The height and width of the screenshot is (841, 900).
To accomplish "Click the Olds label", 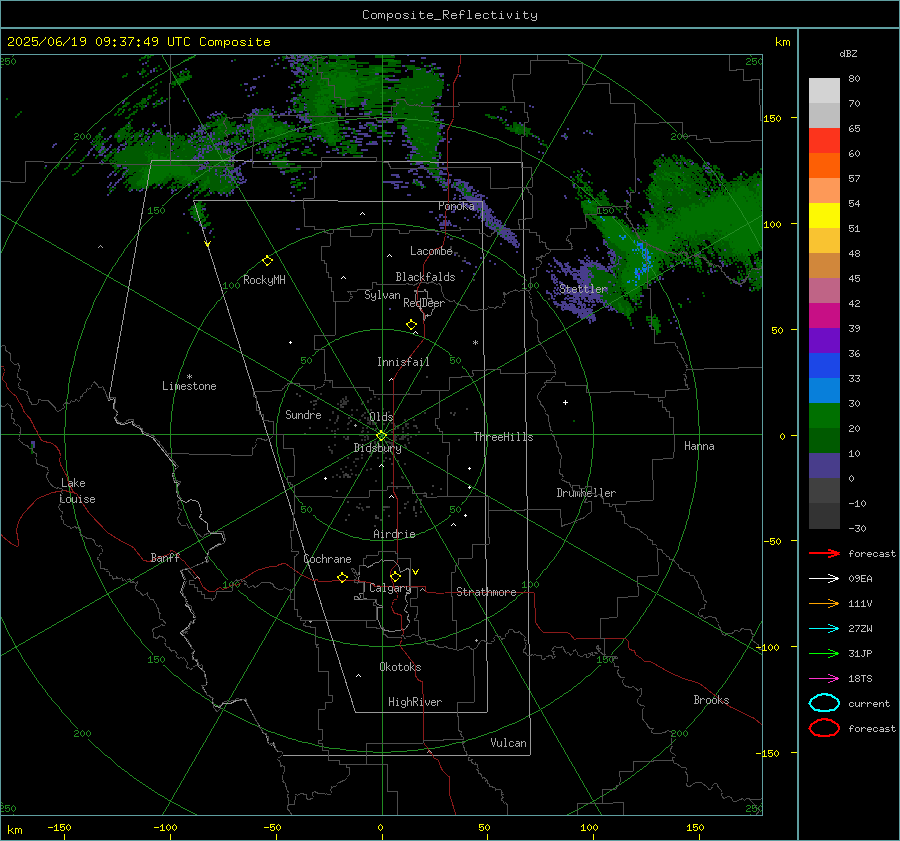I will point(381,417).
